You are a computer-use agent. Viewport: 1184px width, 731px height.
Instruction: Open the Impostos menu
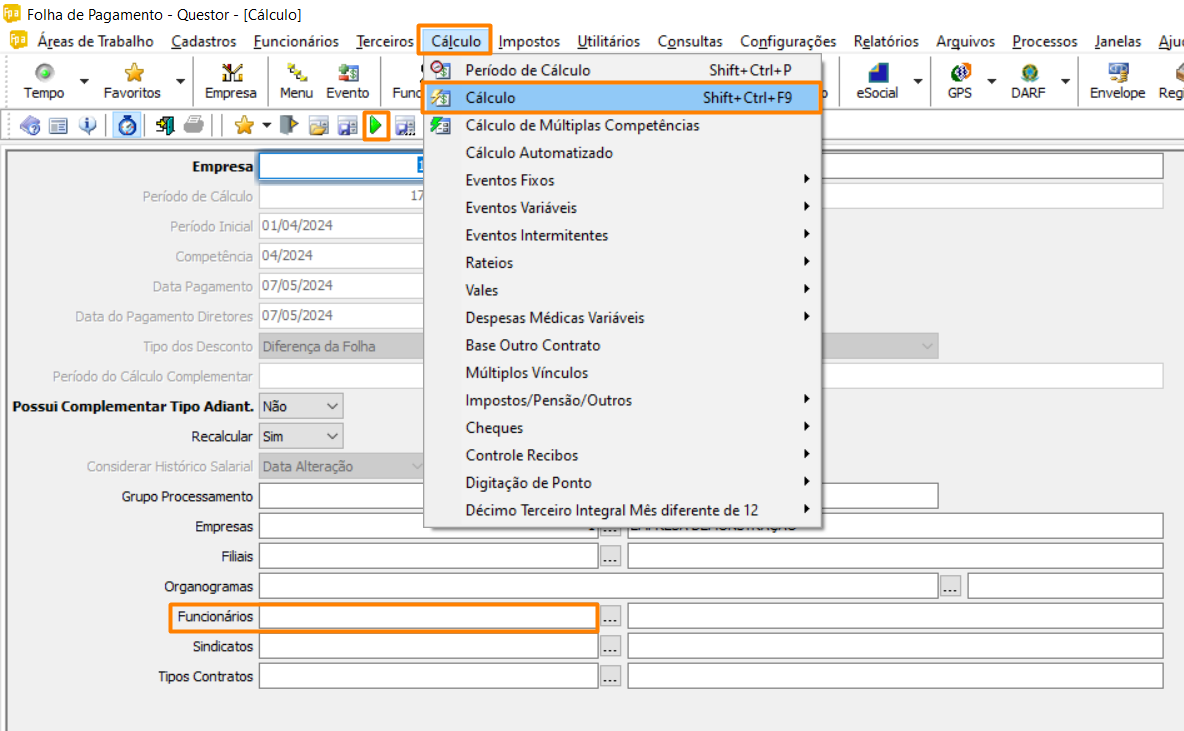(x=529, y=41)
